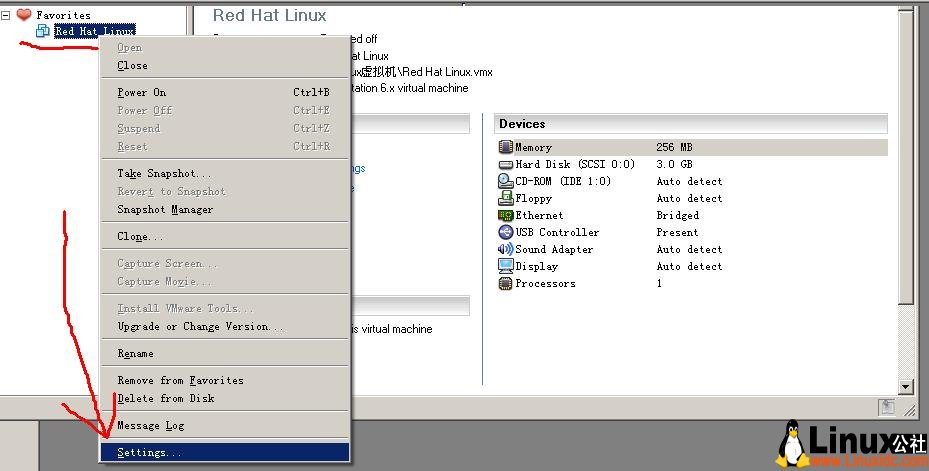929x471 pixels.
Task: Click the Sound Adapter device icon
Action: 505,249
